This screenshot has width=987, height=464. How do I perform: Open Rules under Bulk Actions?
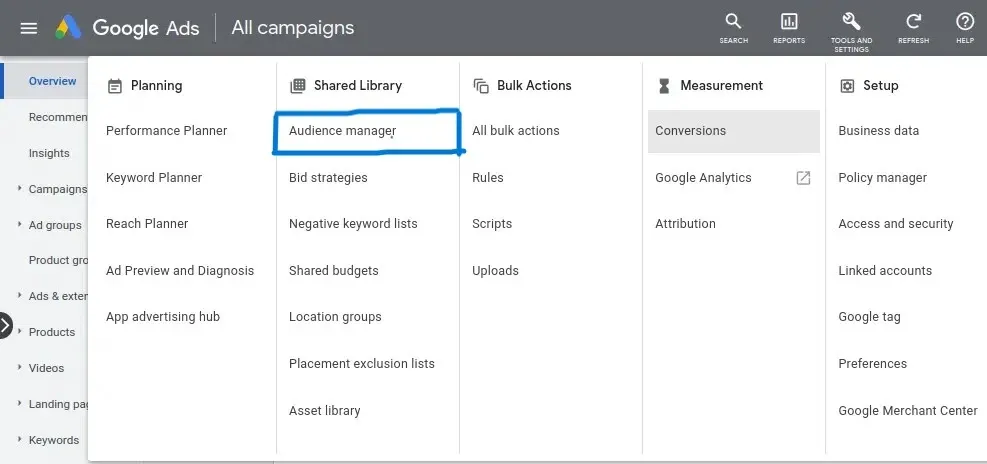click(x=488, y=178)
